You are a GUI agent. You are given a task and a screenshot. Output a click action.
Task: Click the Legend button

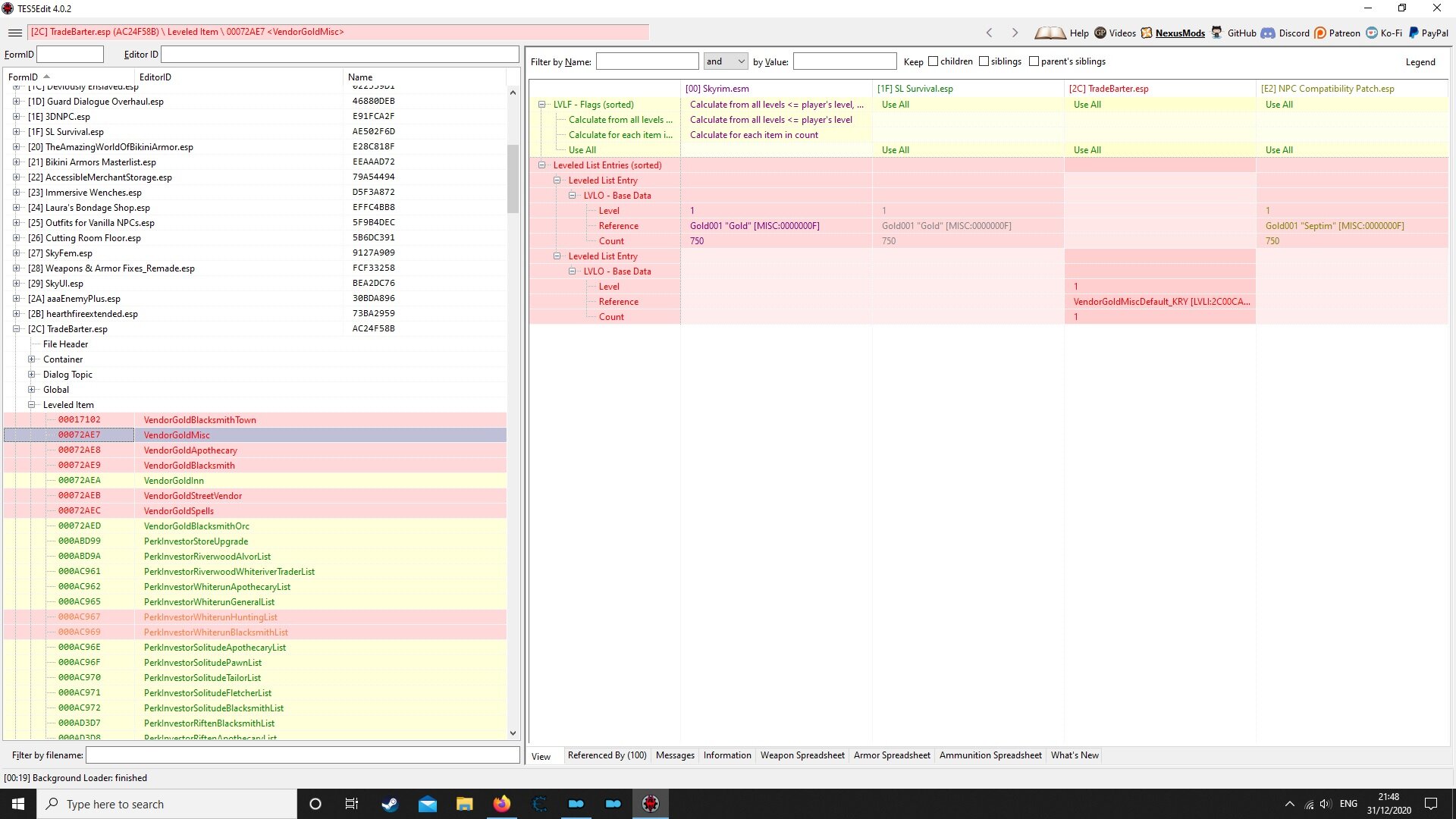click(1420, 62)
